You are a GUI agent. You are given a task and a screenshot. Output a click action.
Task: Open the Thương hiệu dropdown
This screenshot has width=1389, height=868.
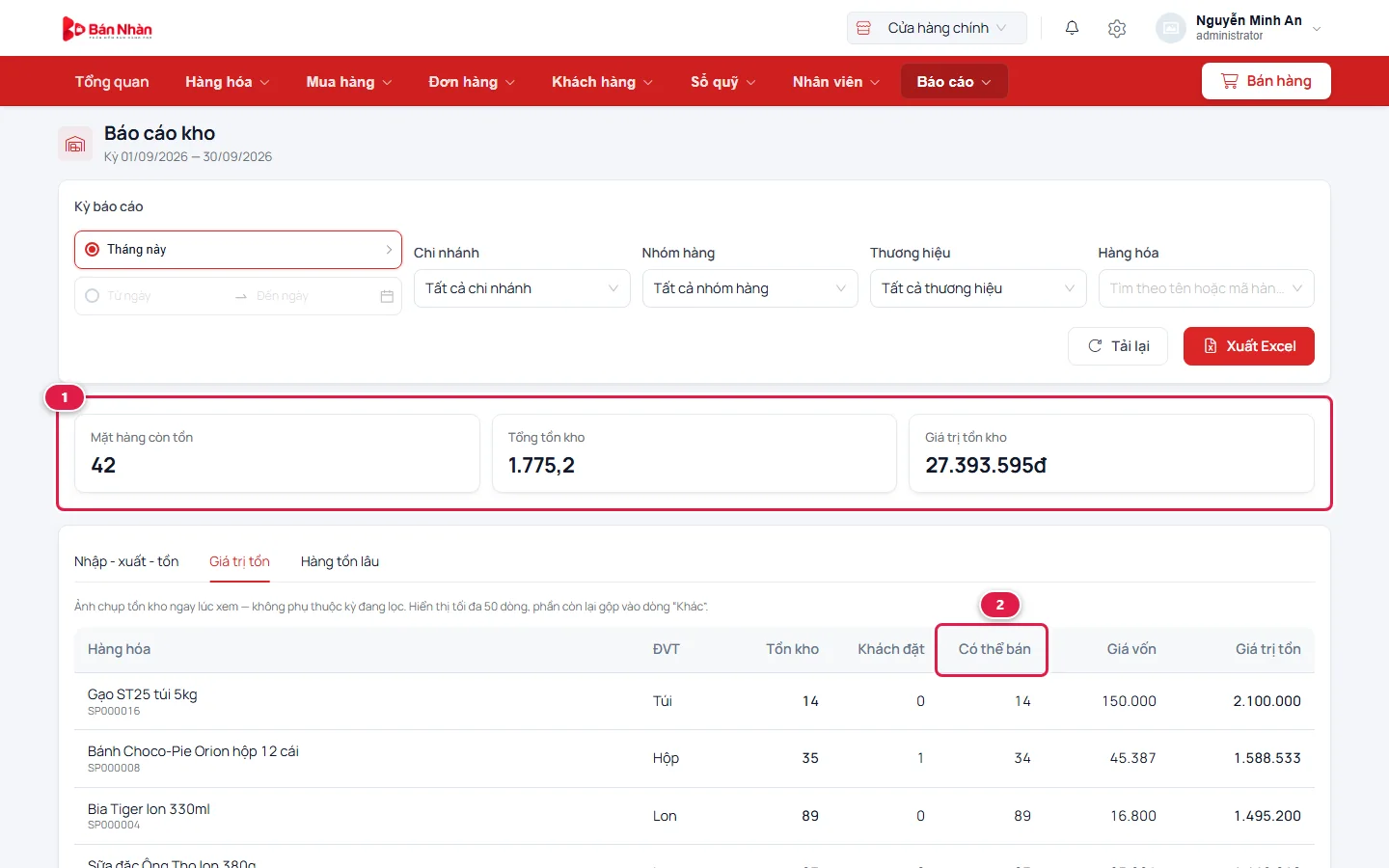click(978, 288)
